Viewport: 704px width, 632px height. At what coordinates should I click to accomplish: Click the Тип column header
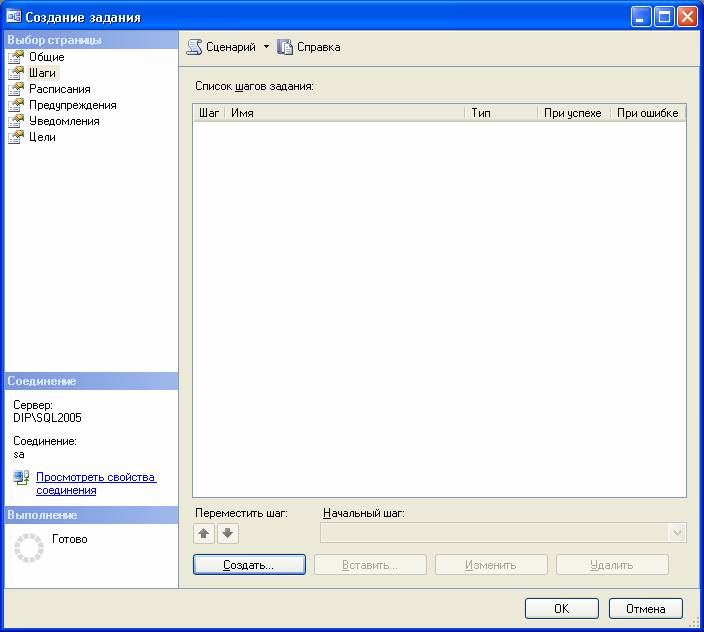tap(500, 113)
